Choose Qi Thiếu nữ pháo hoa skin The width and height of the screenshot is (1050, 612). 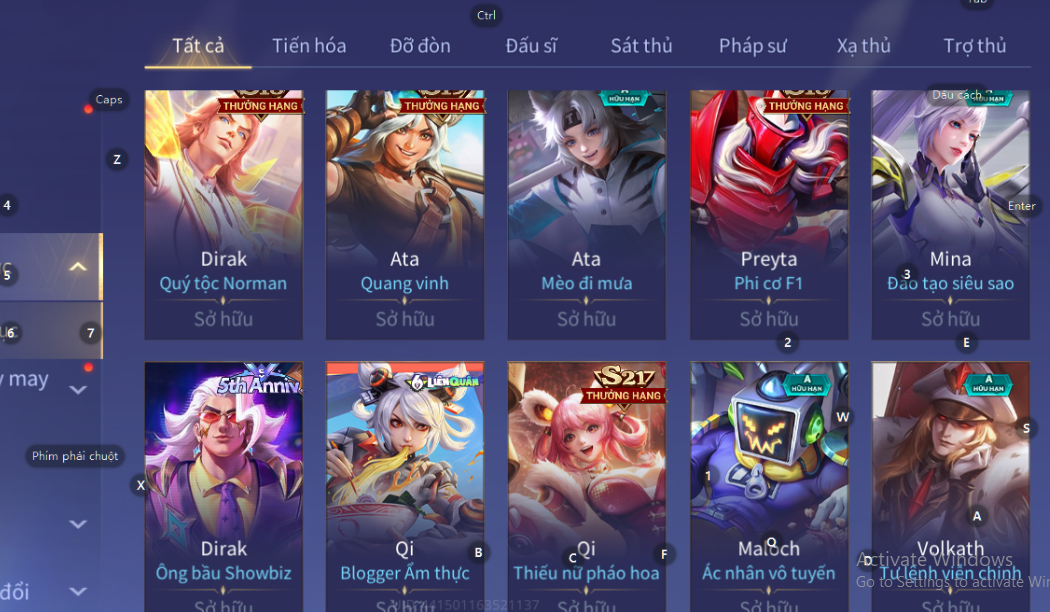tap(587, 487)
